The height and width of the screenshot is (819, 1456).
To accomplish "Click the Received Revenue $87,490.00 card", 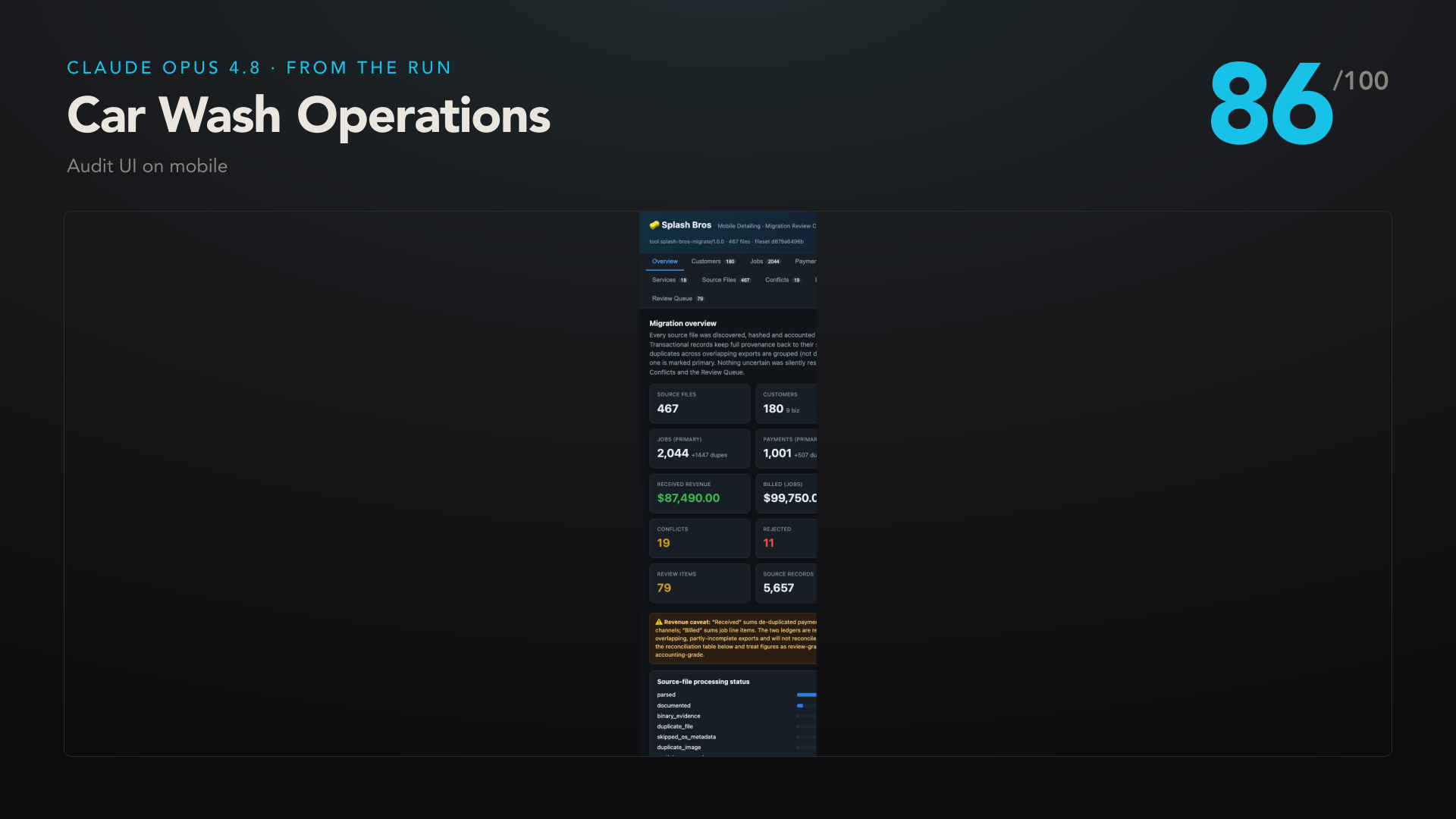I will [x=699, y=493].
